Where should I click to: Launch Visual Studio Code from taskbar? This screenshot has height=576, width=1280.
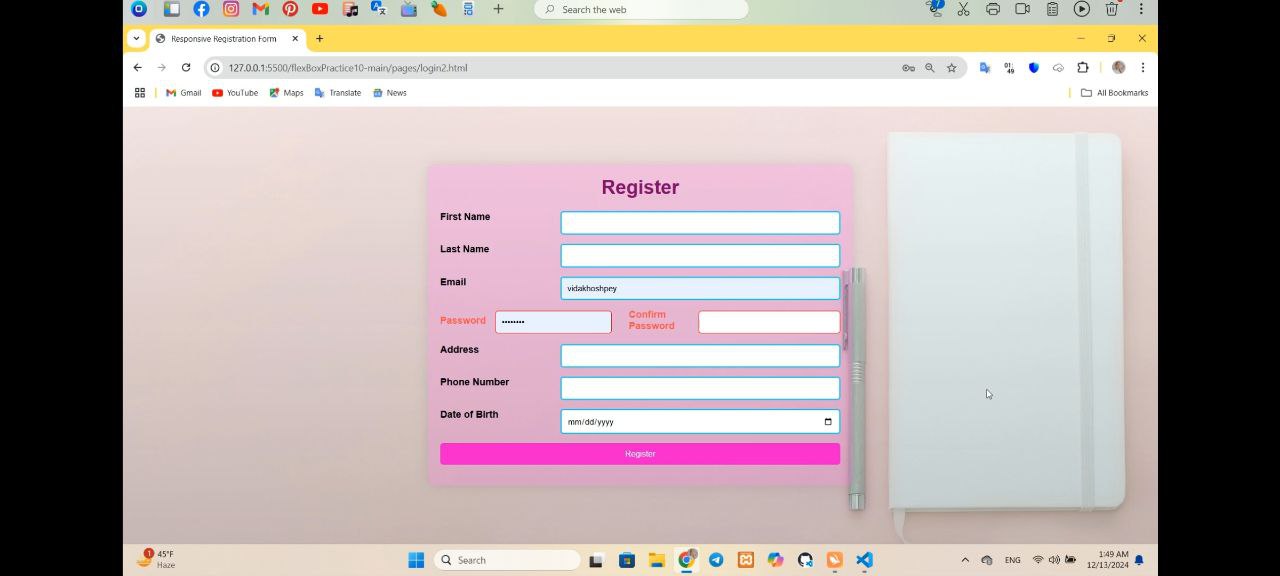[x=864, y=560]
